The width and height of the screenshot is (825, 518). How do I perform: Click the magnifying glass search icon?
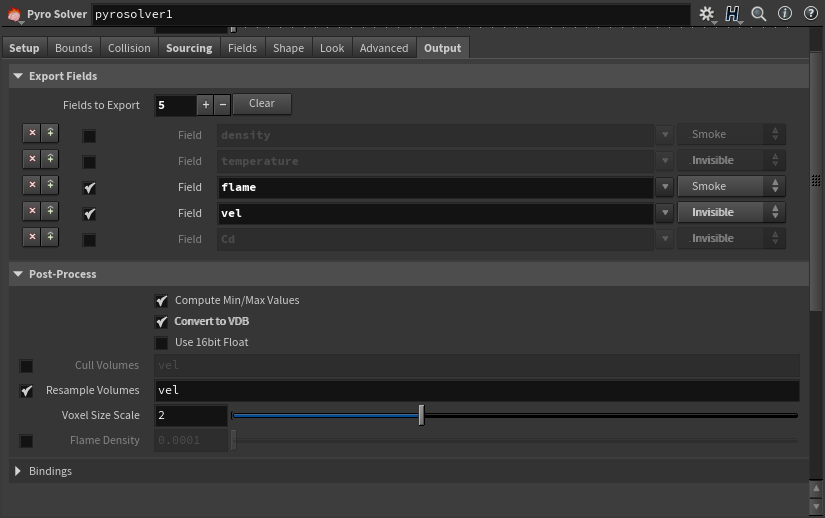pos(759,14)
